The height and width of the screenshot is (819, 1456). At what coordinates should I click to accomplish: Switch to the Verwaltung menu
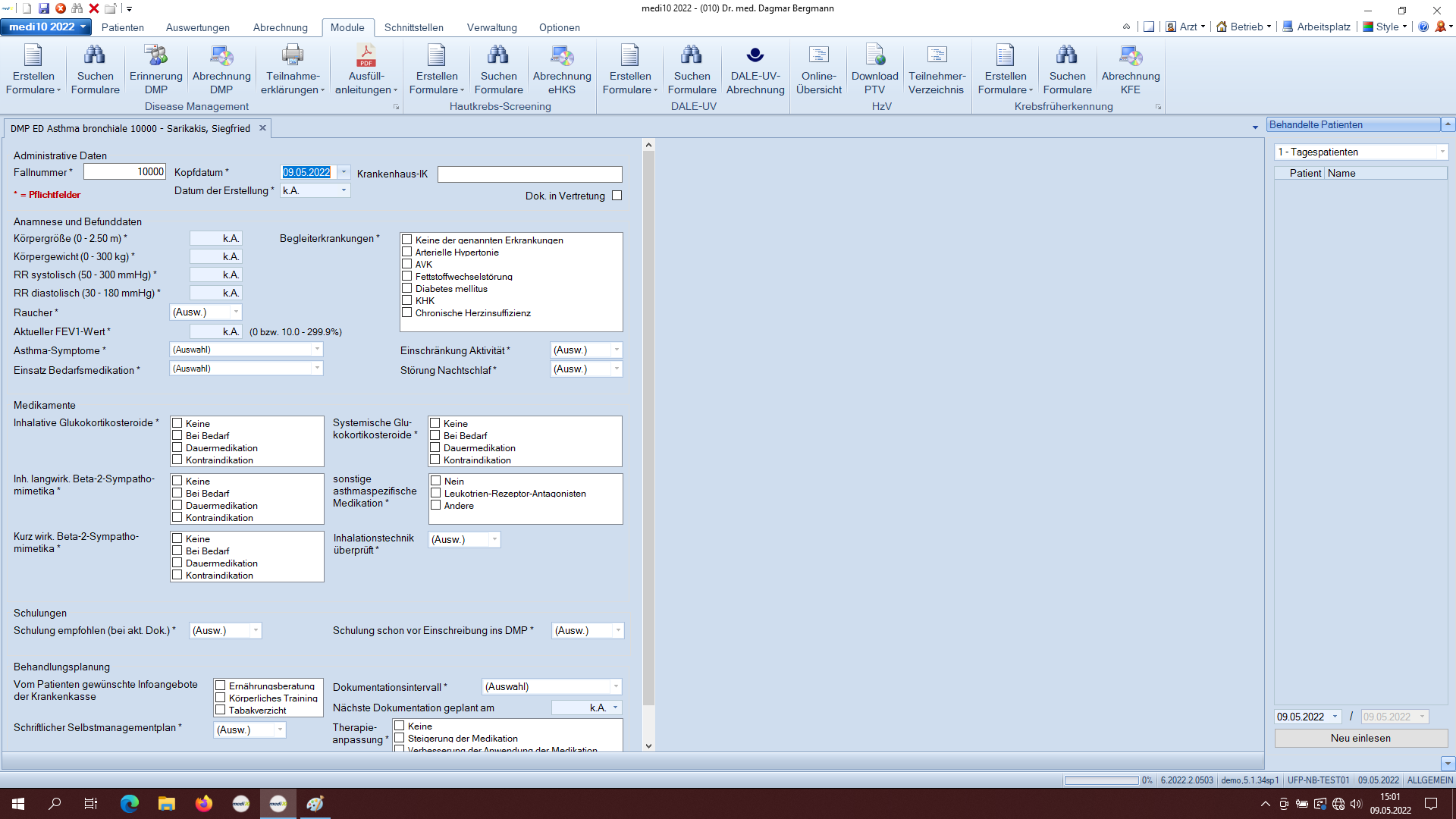tap(491, 27)
